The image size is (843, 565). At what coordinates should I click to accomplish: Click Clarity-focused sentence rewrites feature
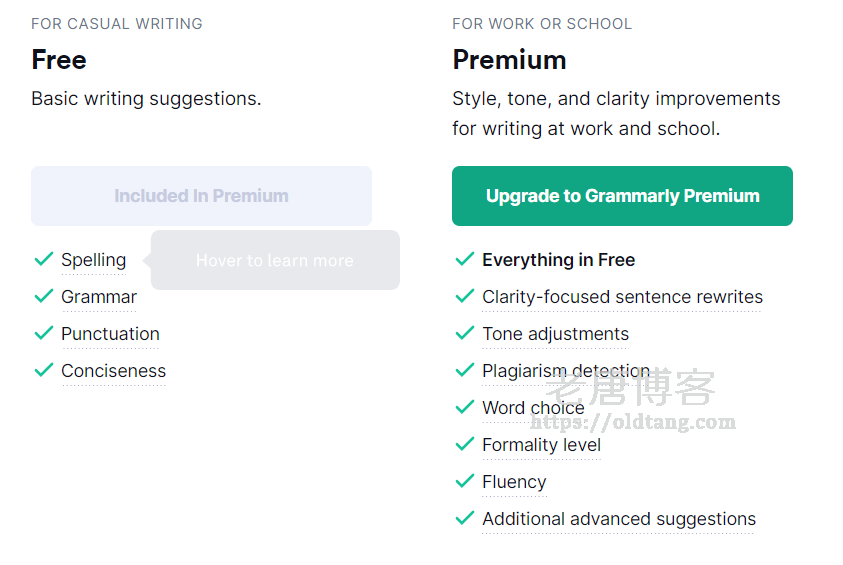[622, 297]
